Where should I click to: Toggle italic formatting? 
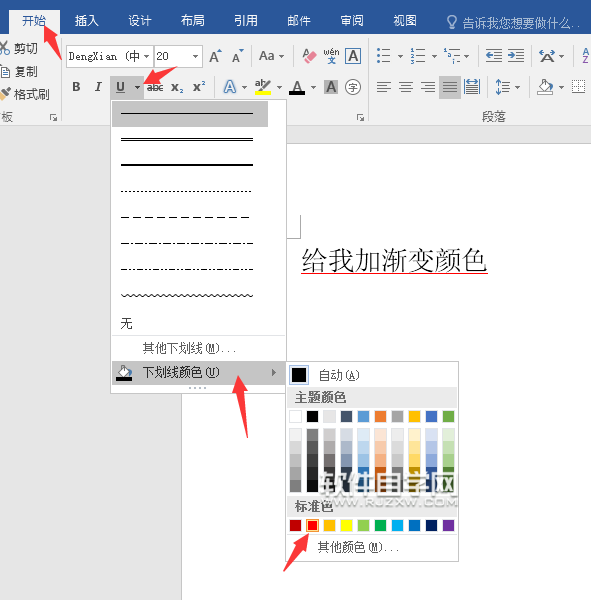(x=98, y=87)
